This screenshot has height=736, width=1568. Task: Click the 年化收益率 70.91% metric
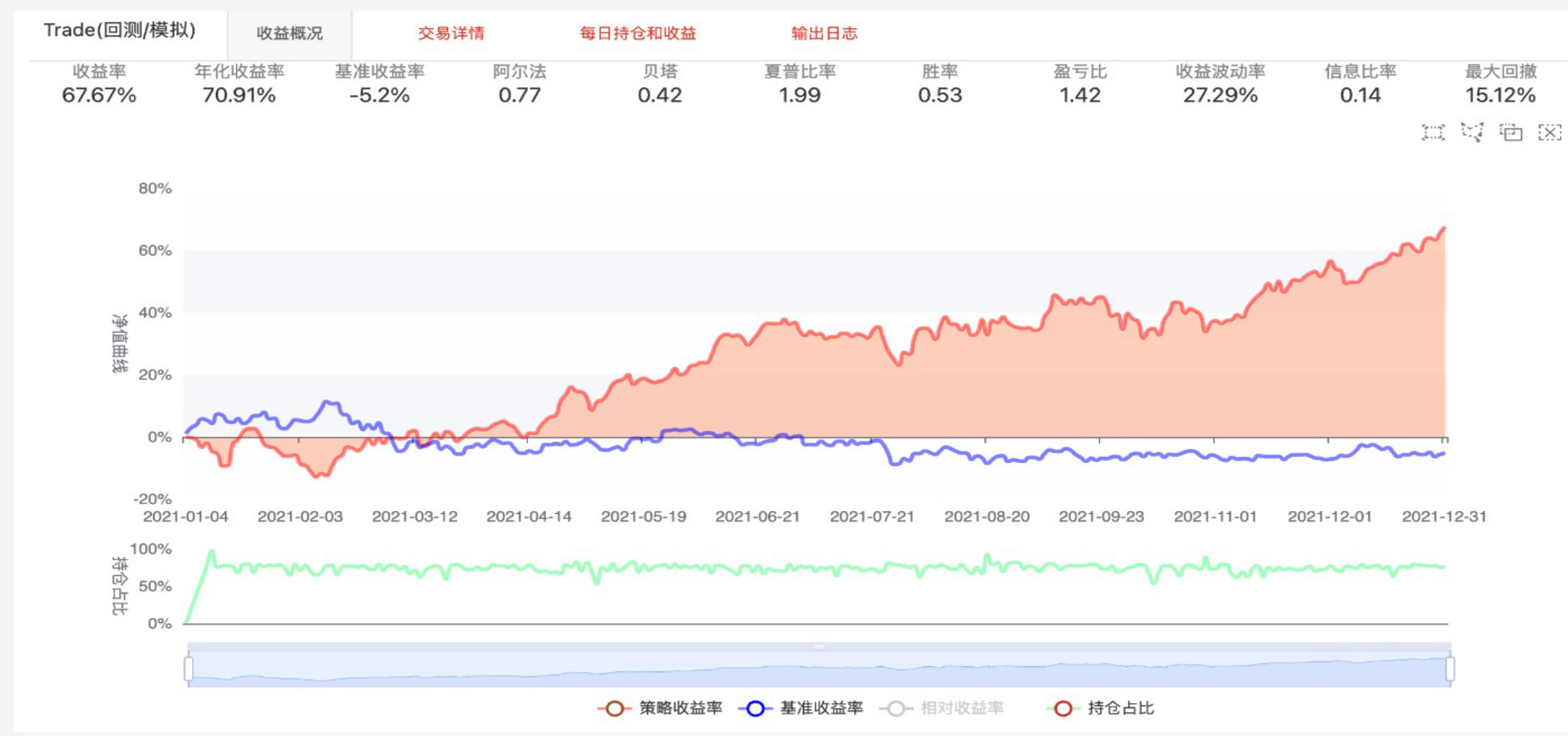click(x=239, y=84)
